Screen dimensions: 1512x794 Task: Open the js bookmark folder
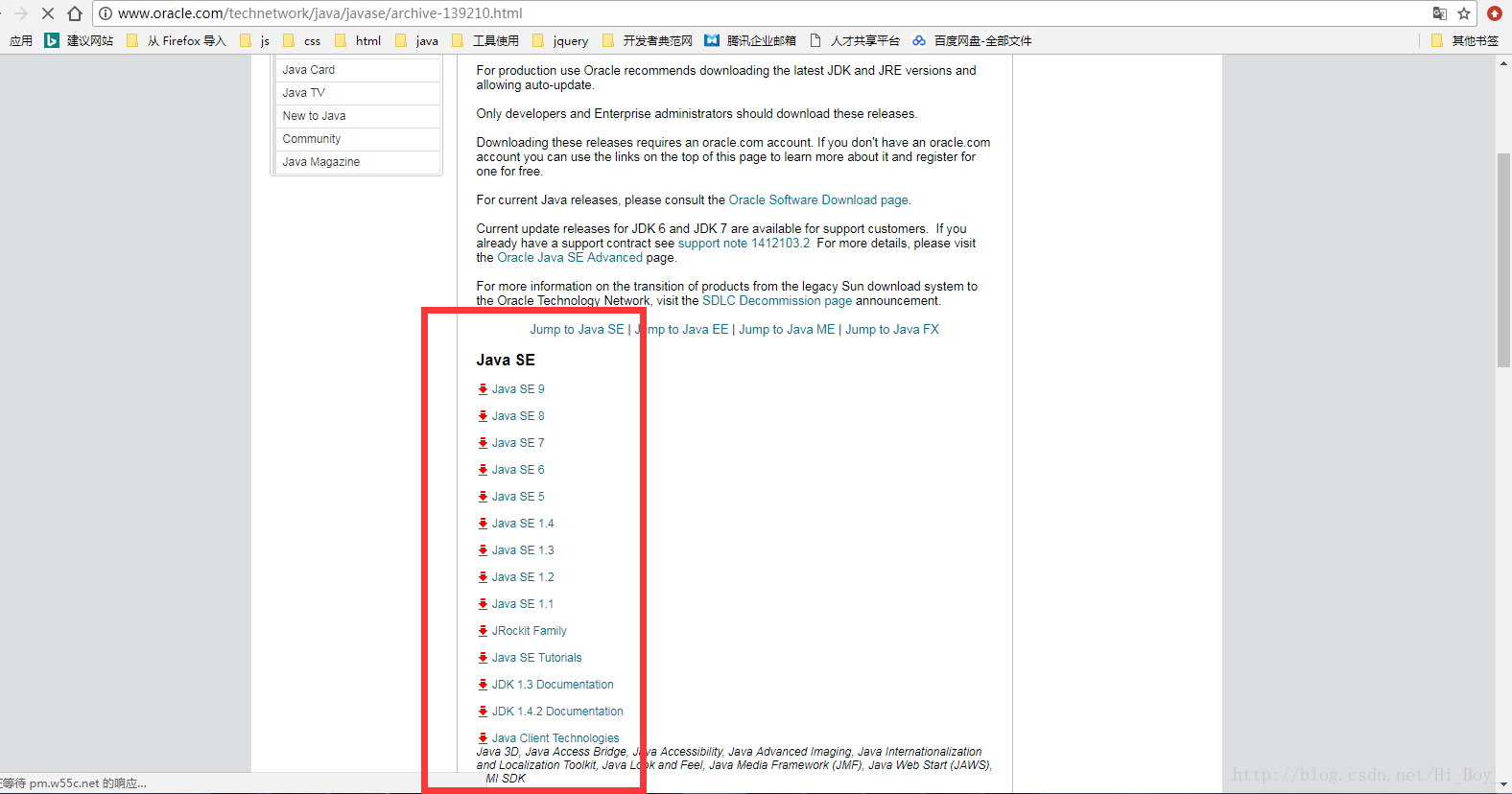[254, 40]
